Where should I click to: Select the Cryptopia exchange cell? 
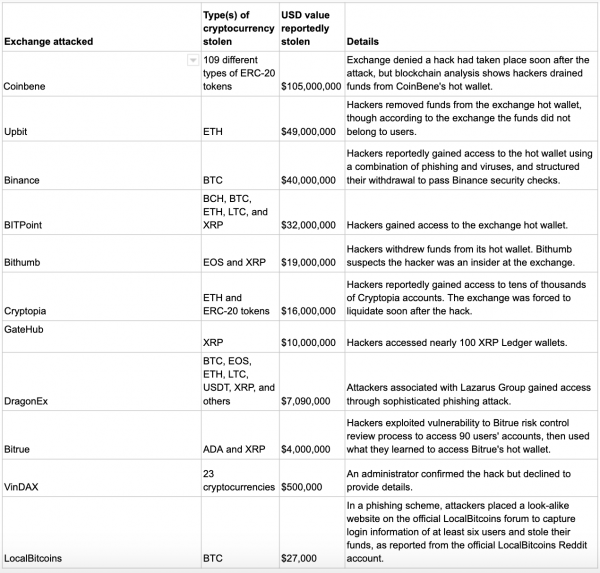(102, 297)
